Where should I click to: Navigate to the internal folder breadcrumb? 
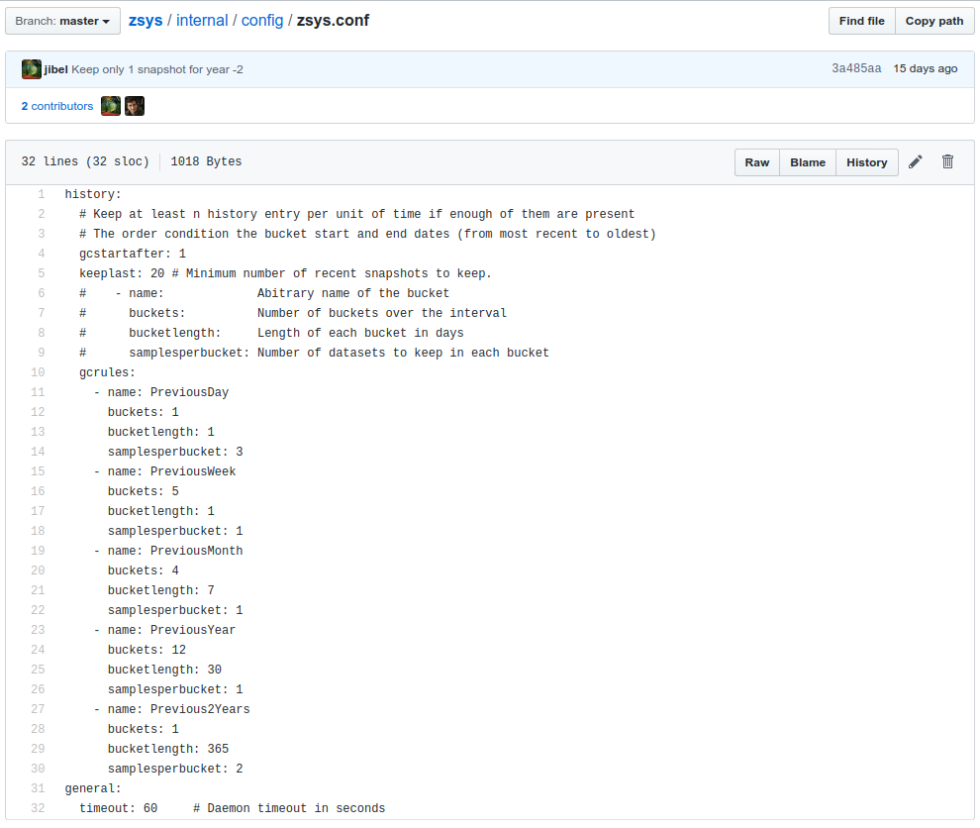[x=202, y=19]
